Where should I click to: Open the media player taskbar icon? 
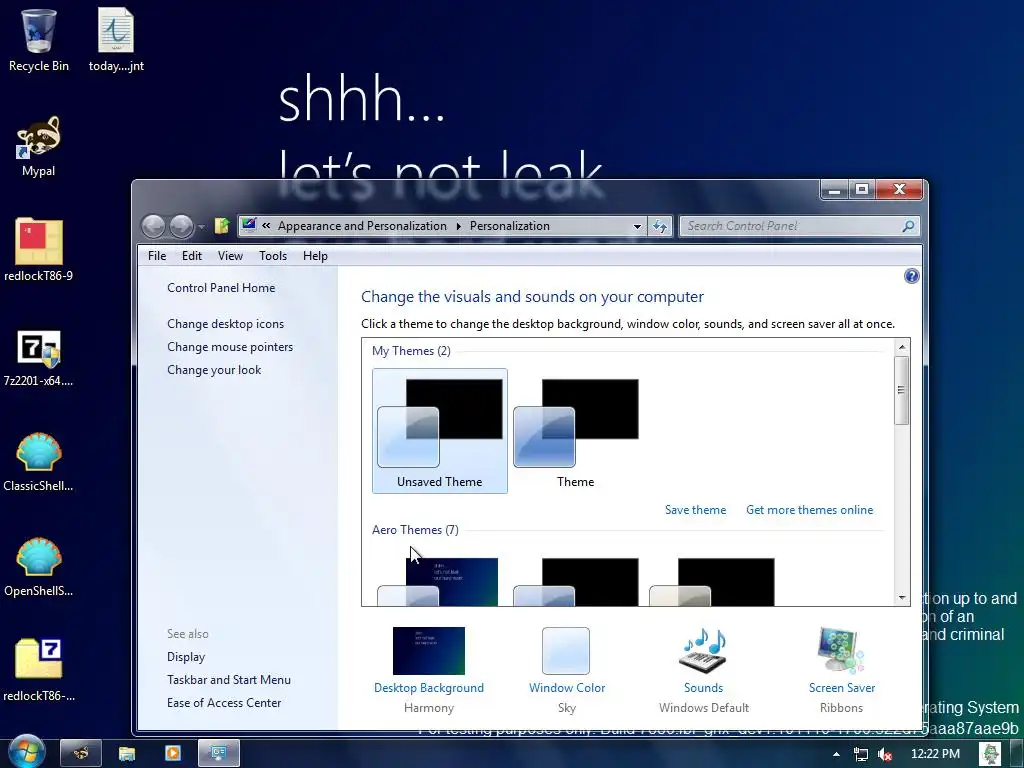[x=173, y=753]
